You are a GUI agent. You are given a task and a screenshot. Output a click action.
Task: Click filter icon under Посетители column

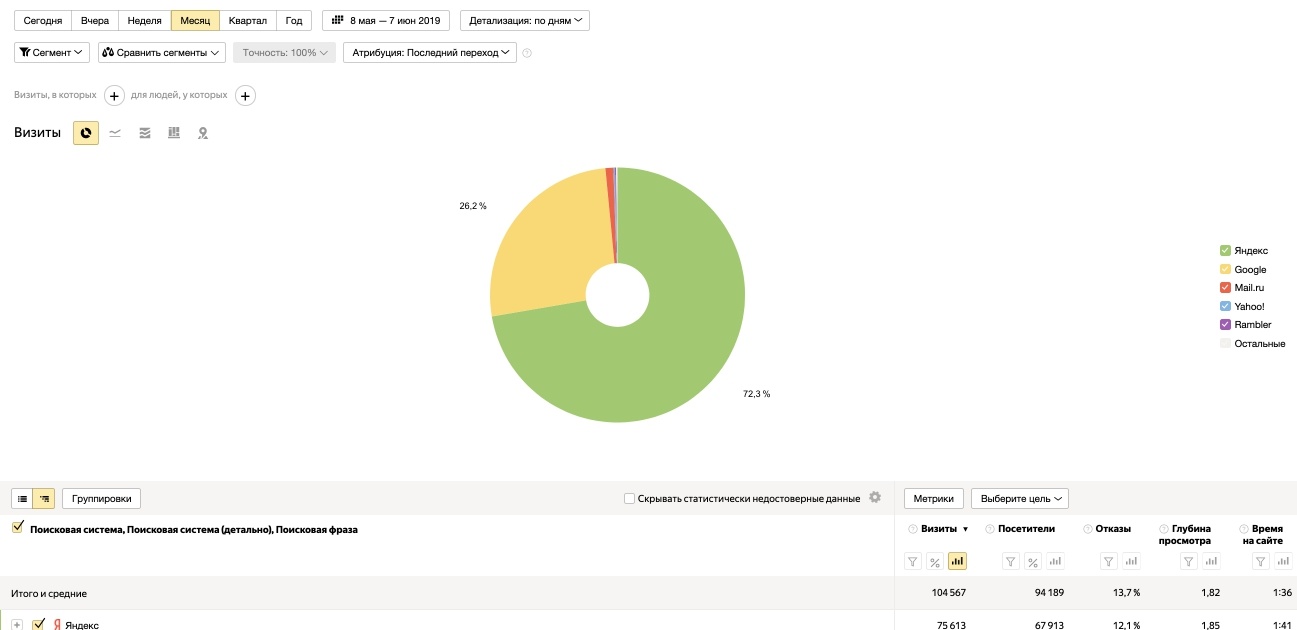tap(1011, 562)
